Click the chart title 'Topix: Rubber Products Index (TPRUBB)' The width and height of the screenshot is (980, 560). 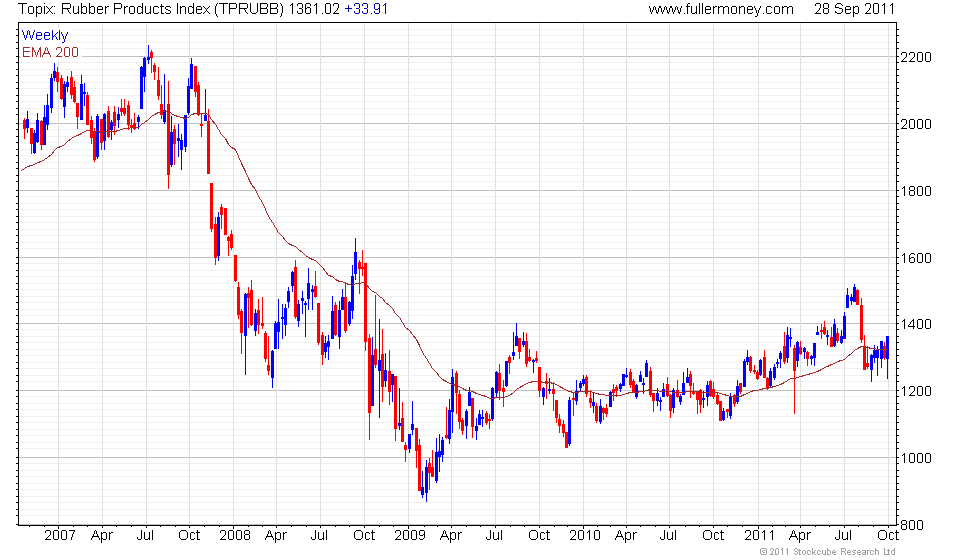tap(151, 9)
